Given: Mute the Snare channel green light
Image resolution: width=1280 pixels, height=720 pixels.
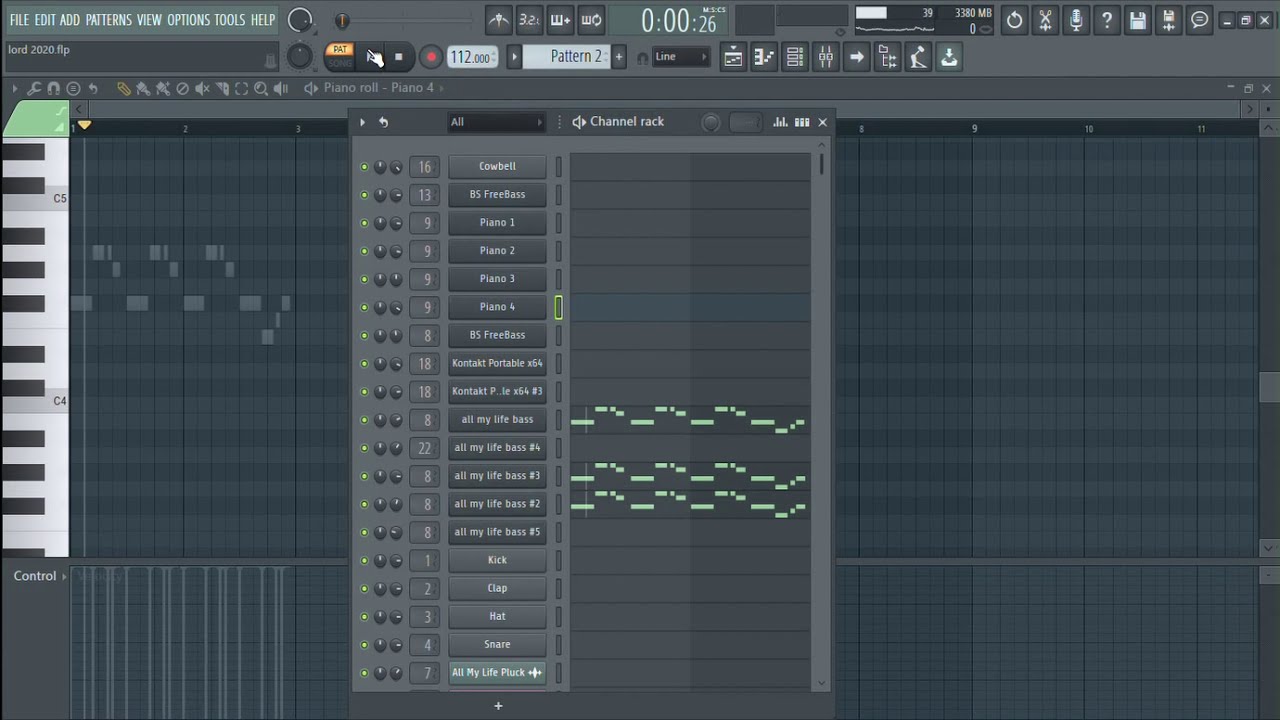Looking at the screenshot, I should [x=364, y=645].
